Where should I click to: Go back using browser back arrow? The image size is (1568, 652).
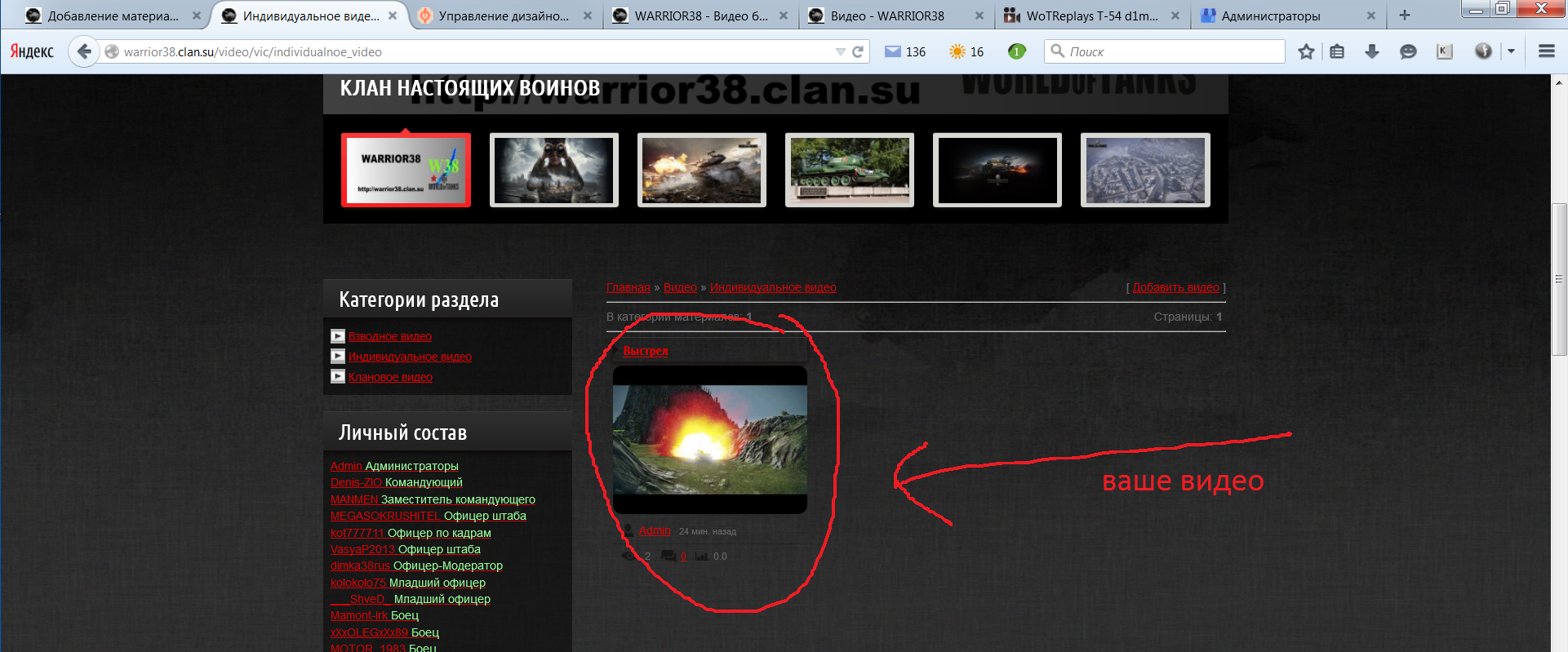coord(83,51)
